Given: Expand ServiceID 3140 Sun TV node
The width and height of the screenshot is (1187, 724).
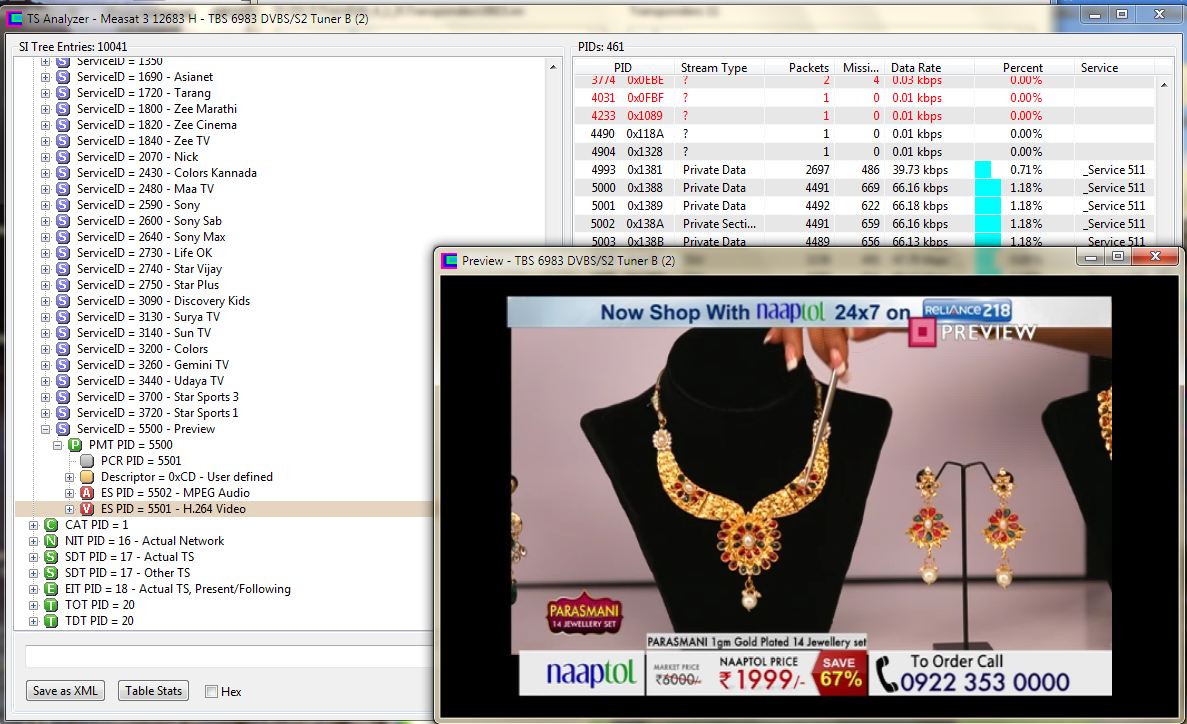Looking at the screenshot, I should point(45,333).
